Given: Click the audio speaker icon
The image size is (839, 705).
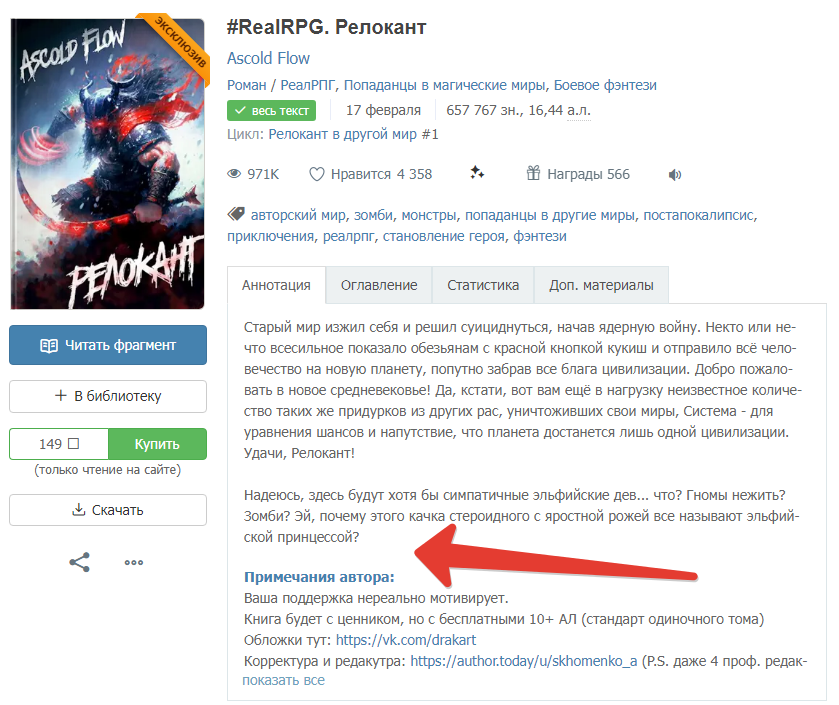Looking at the screenshot, I should click(675, 174).
